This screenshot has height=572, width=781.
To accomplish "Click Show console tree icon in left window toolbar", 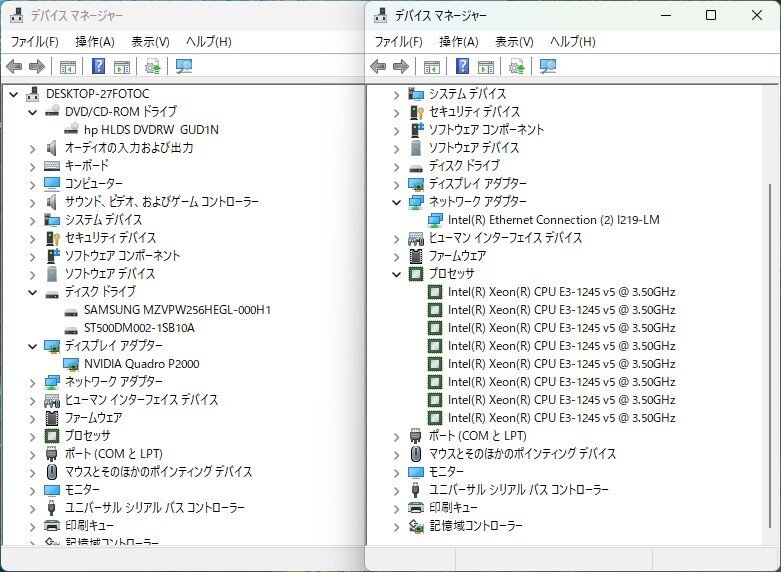I will click(x=68, y=66).
